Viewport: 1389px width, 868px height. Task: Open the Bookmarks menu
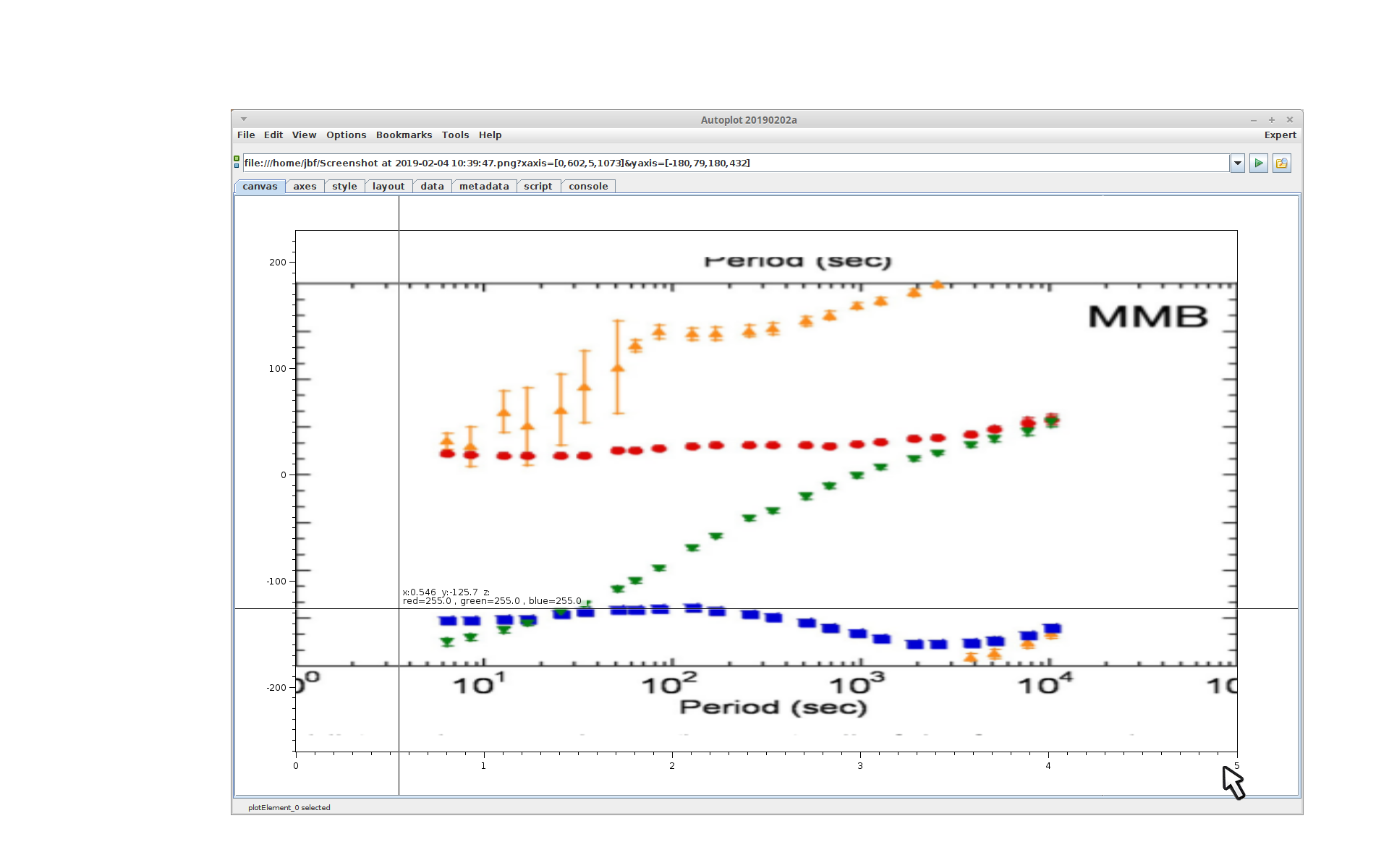404,135
